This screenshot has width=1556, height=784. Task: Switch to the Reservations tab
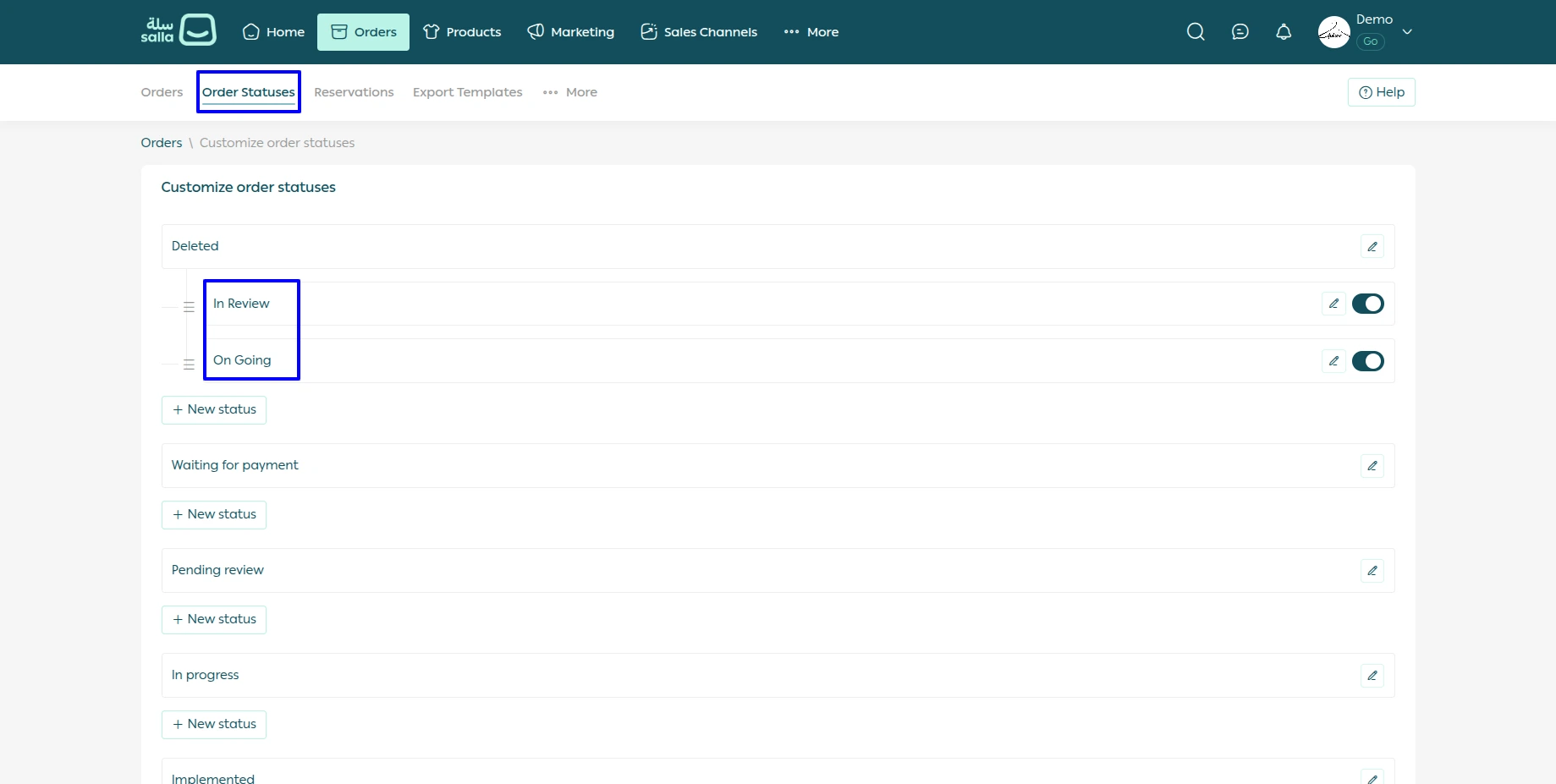pyautogui.click(x=354, y=92)
